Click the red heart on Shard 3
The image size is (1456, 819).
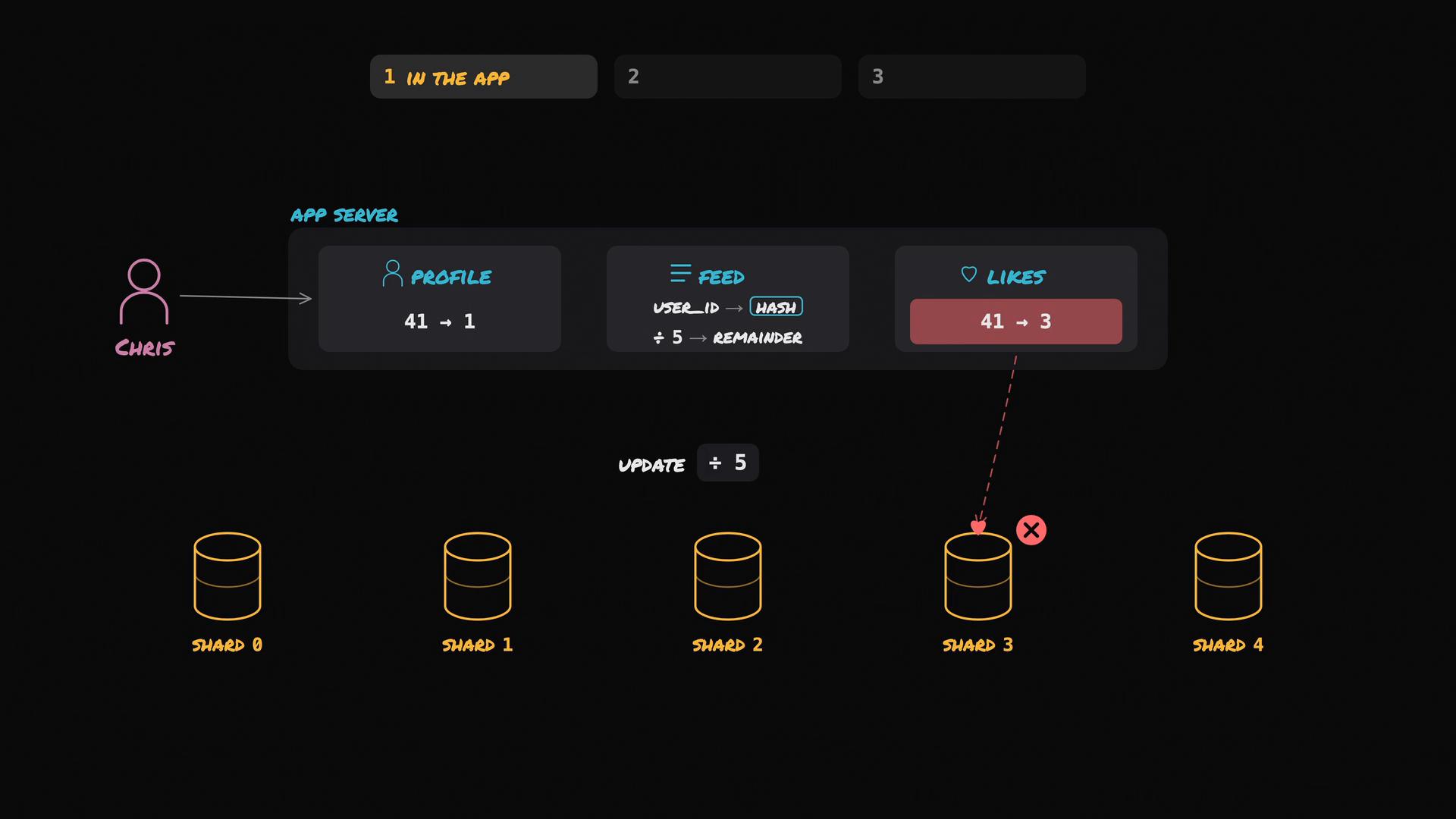click(978, 526)
